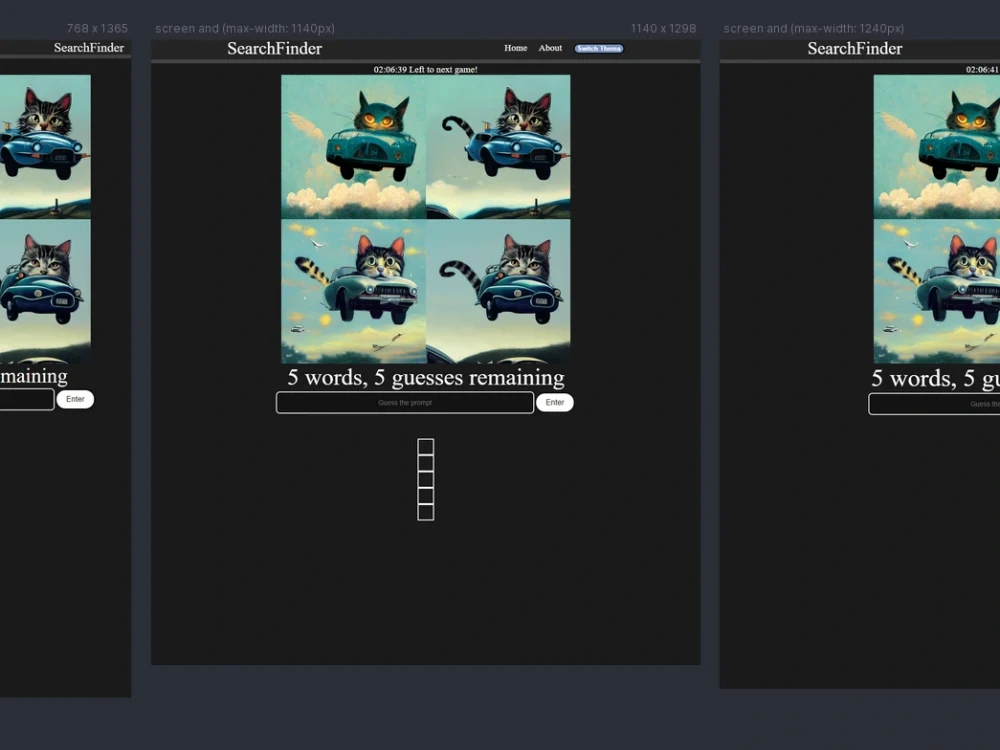Click the Home link in the middle preview

pos(515,48)
